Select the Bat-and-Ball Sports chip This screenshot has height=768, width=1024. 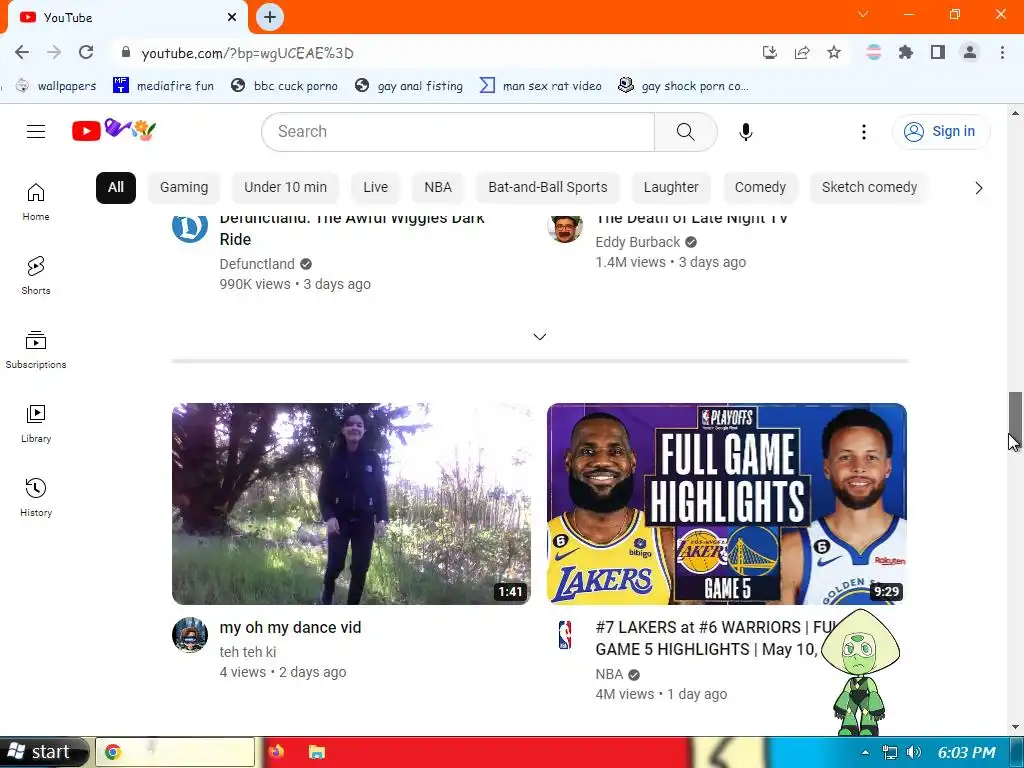pyautogui.click(x=548, y=187)
